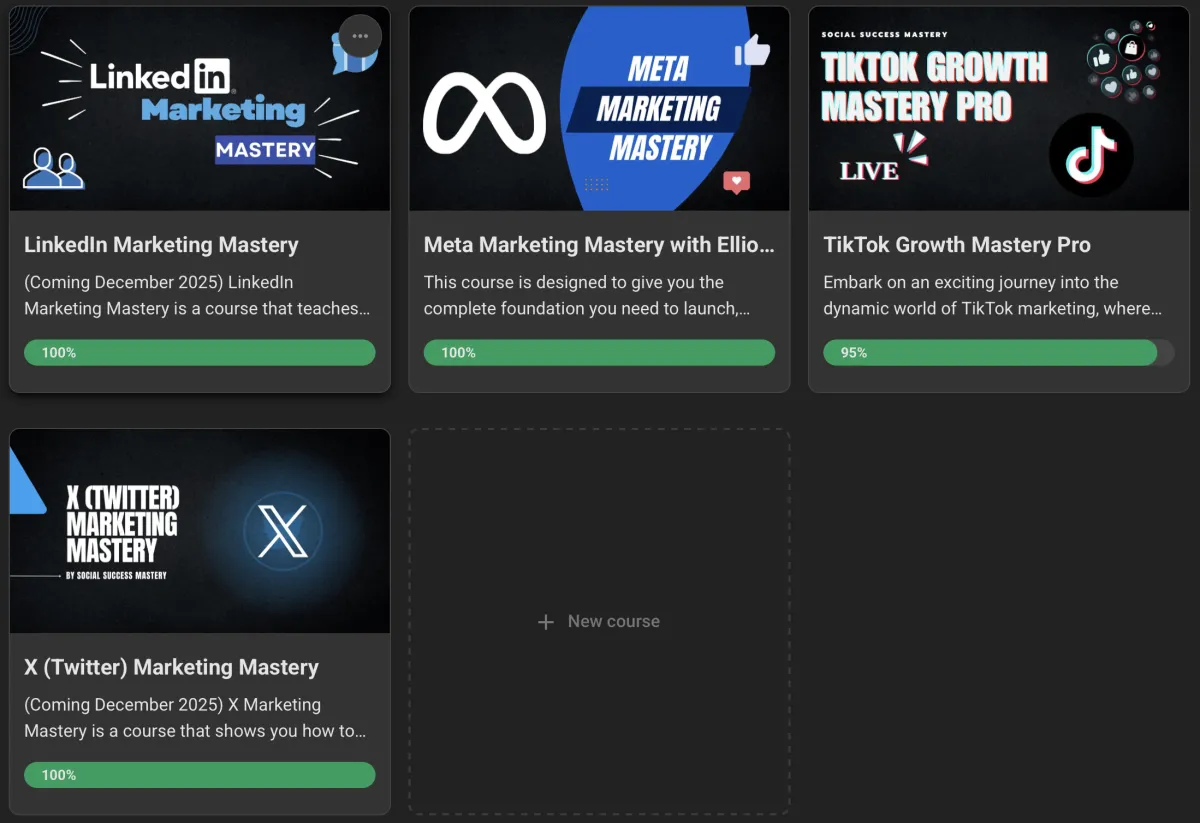Select the New course label text
Screen dimensions: 1200x823
[x=614, y=621]
